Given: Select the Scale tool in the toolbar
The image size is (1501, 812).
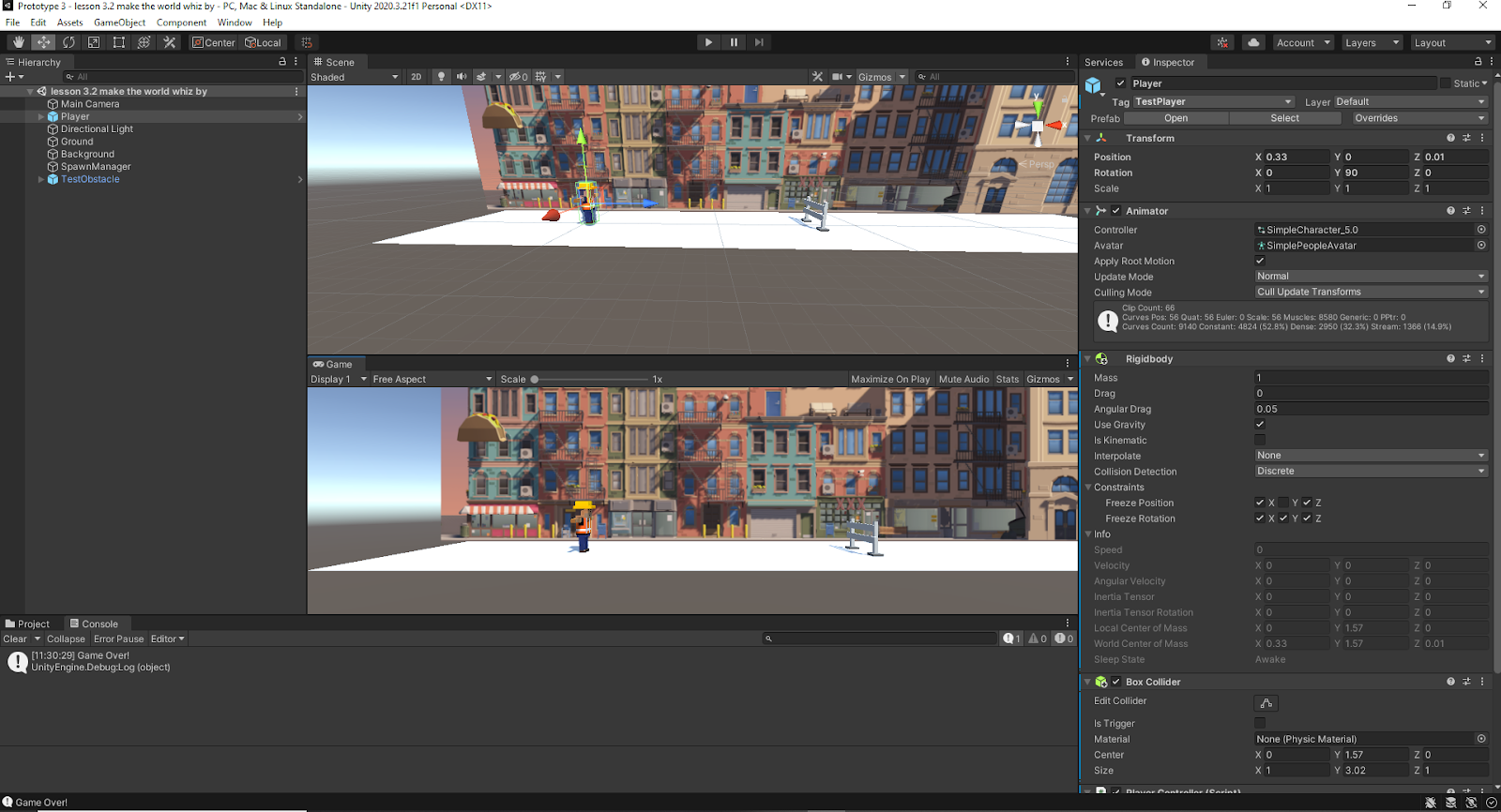Looking at the screenshot, I should (94, 42).
